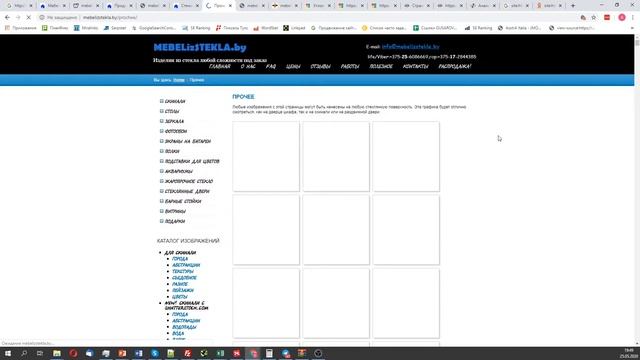Open Водопады in the image catalog
Viewport: 640px width, 360px height.
pyautogui.click(x=184, y=327)
